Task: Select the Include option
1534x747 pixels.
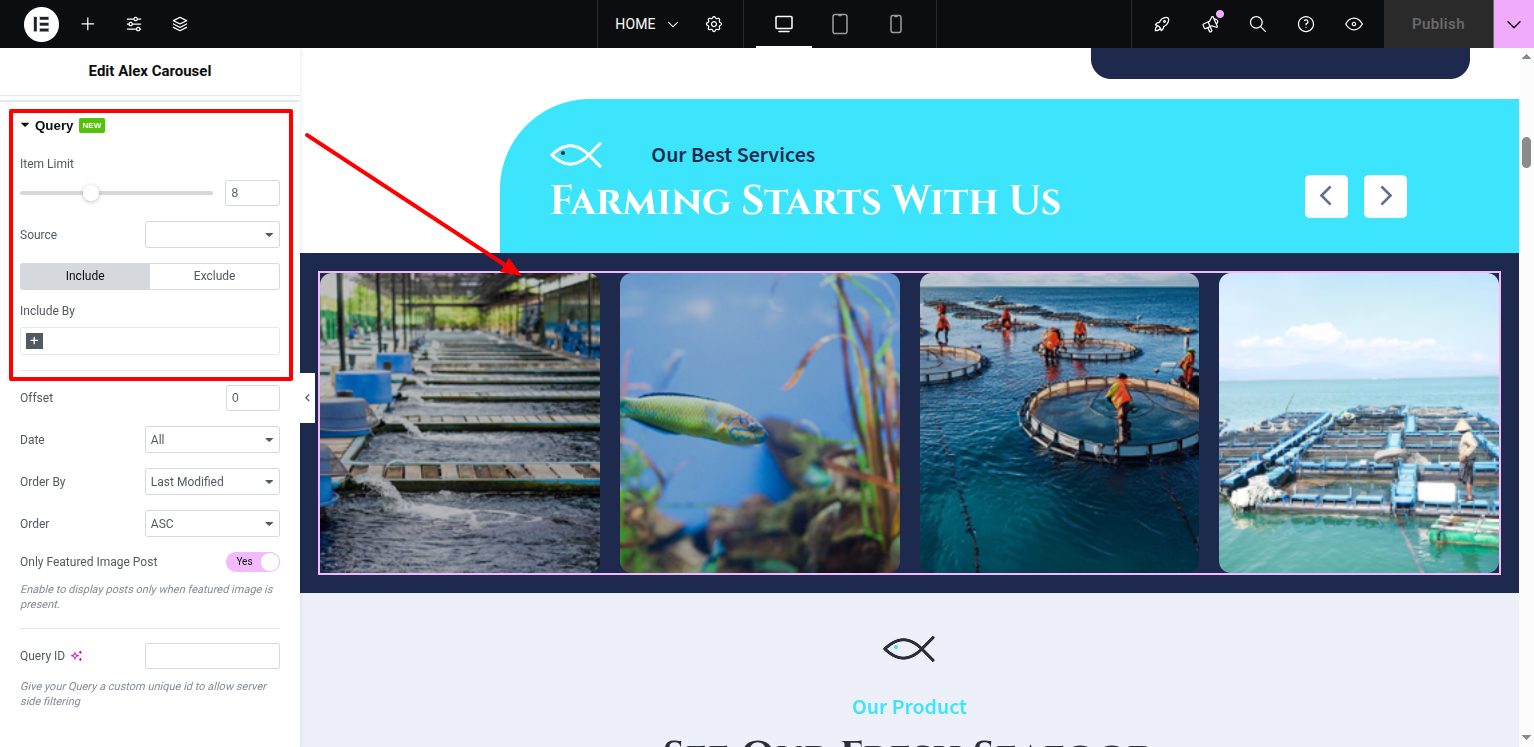Action: 85,276
